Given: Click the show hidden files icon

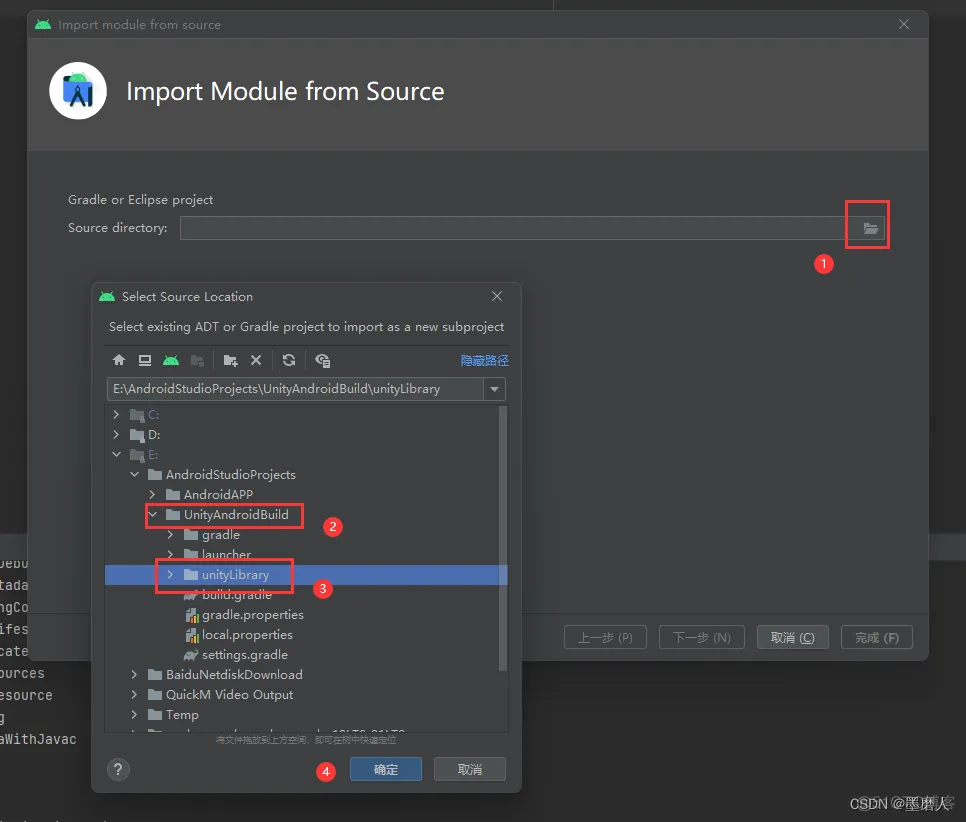Looking at the screenshot, I should pos(322,360).
